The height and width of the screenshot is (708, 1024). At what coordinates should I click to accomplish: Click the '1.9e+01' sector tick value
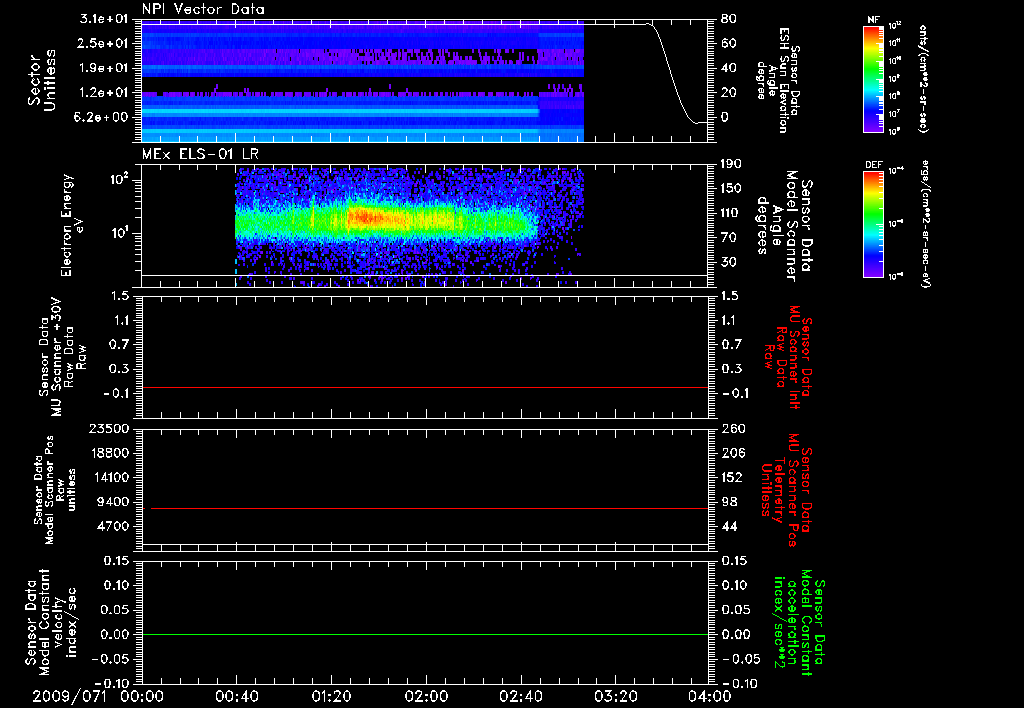coord(103,68)
